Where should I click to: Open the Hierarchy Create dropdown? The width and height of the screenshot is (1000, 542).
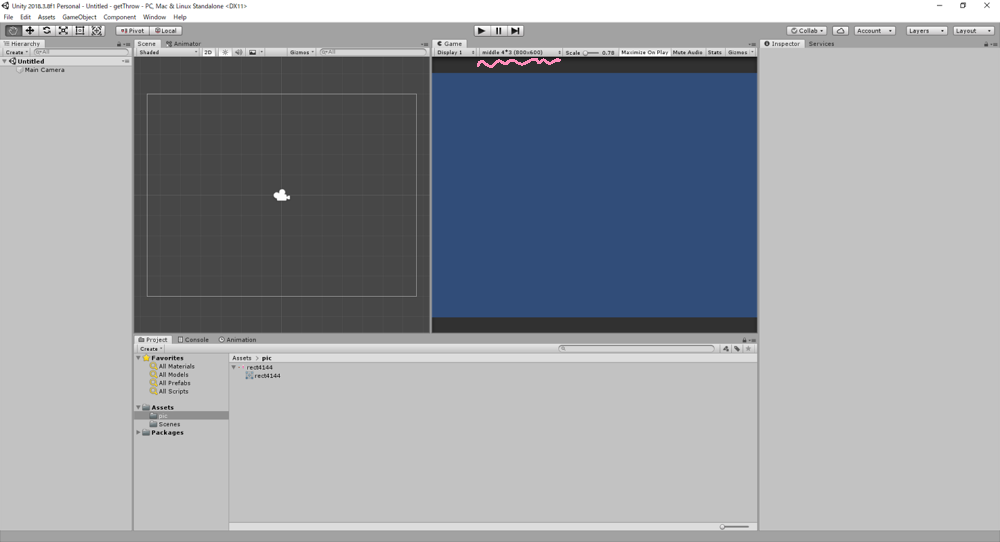click(x=17, y=52)
